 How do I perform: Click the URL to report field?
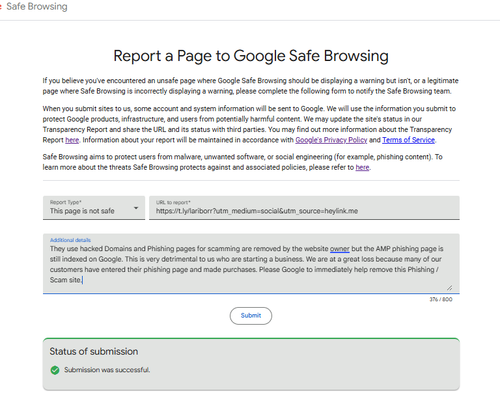tap(304, 208)
